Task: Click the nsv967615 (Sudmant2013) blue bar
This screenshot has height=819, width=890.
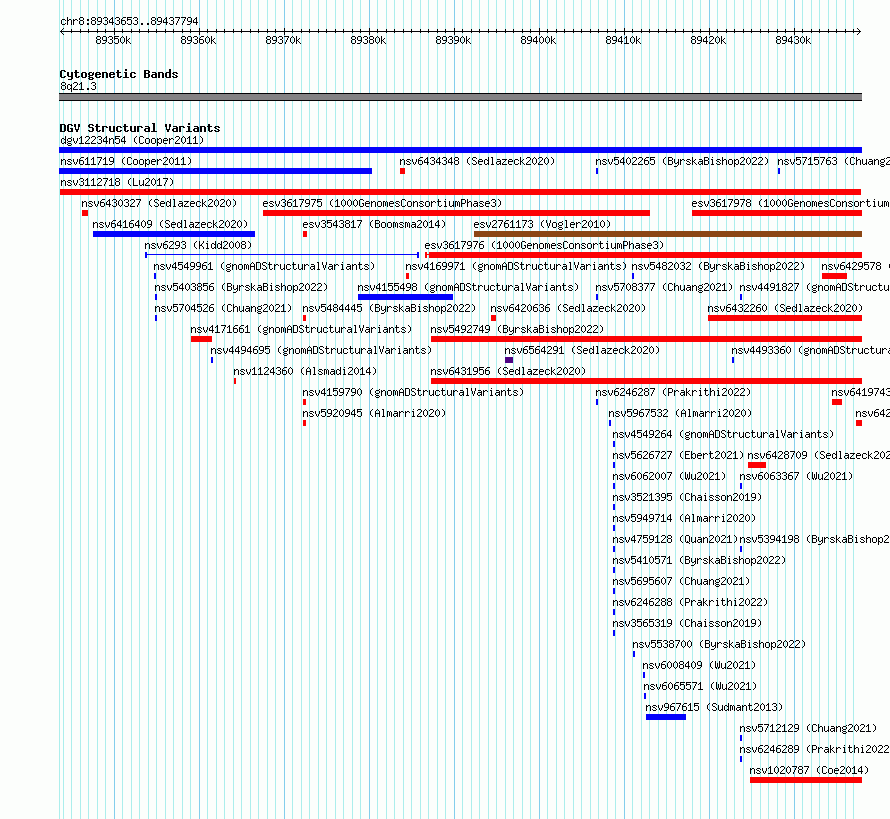Action: tap(666, 717)
